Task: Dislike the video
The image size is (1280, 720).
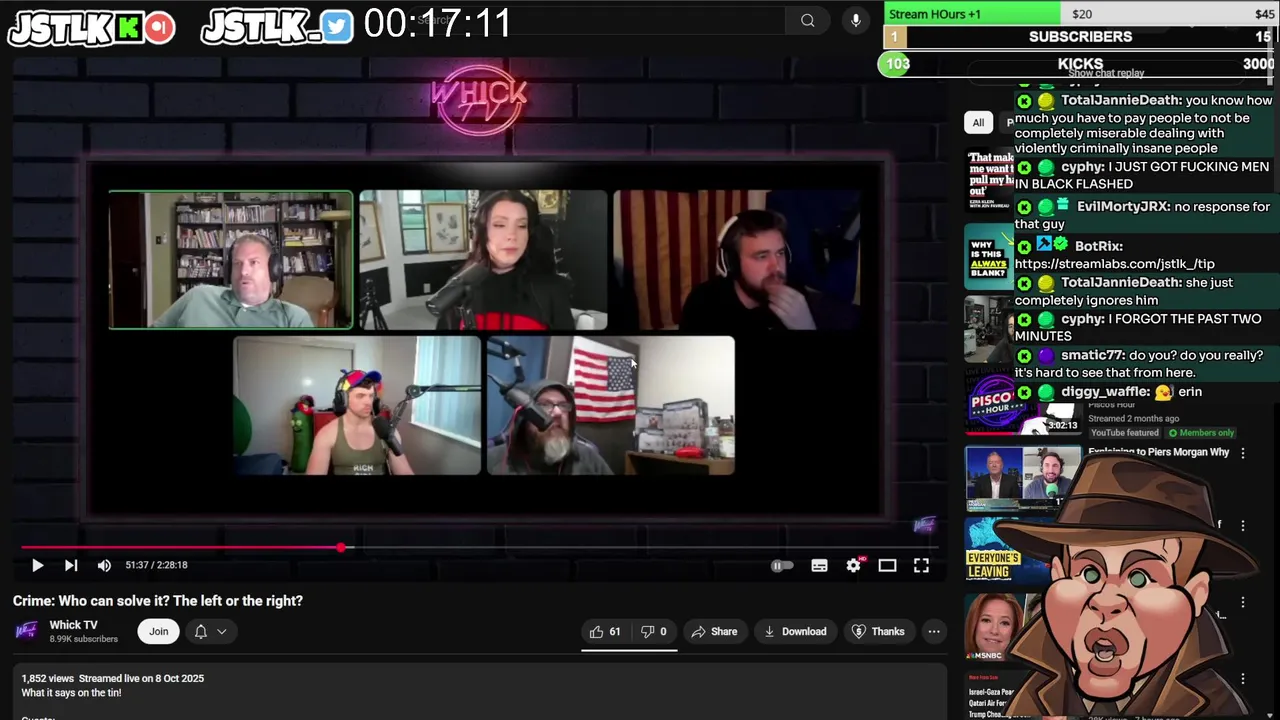Action: (x=654, y=631)
